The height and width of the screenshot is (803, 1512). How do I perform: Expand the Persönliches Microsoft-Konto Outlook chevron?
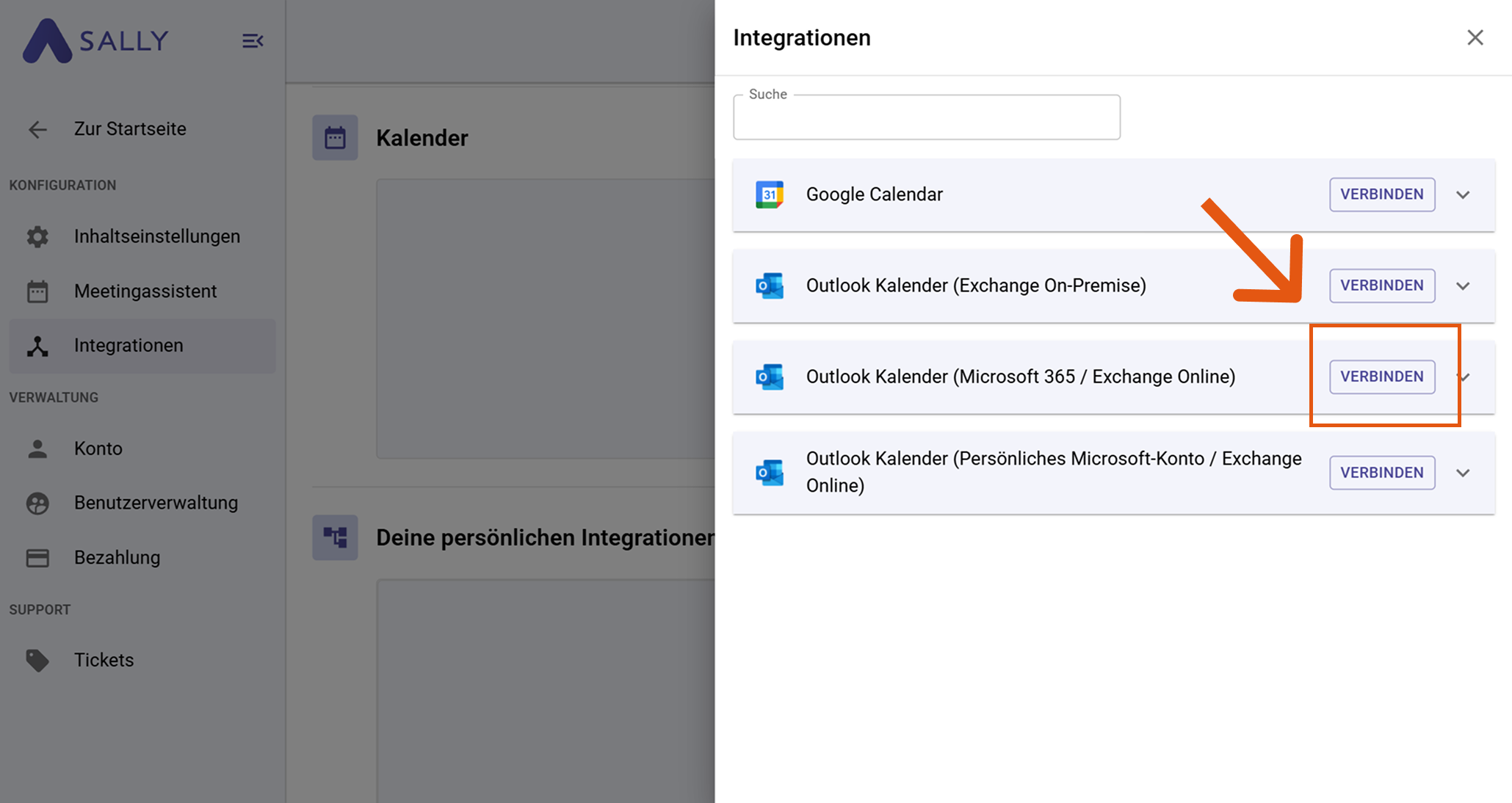click(1463, 473)
